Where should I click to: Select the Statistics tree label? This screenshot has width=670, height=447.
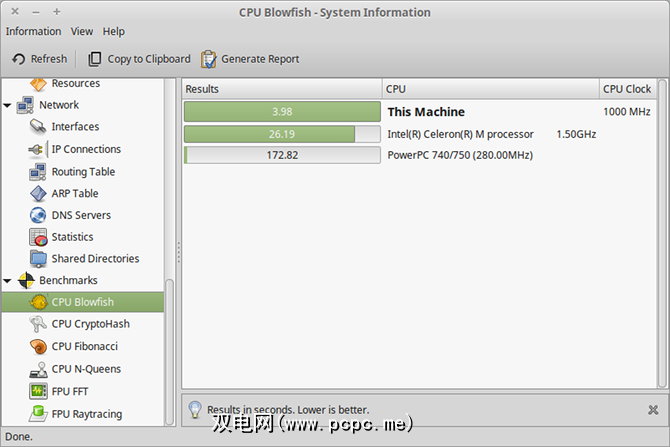click(72, 237)
